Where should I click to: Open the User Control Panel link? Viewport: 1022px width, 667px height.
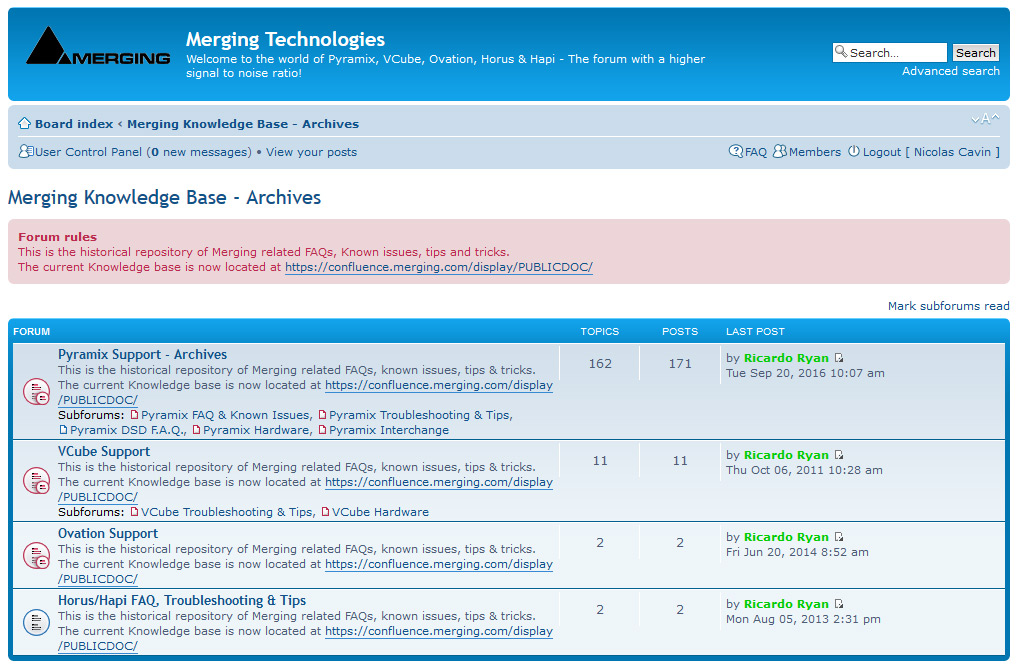[x=88, y=152]
